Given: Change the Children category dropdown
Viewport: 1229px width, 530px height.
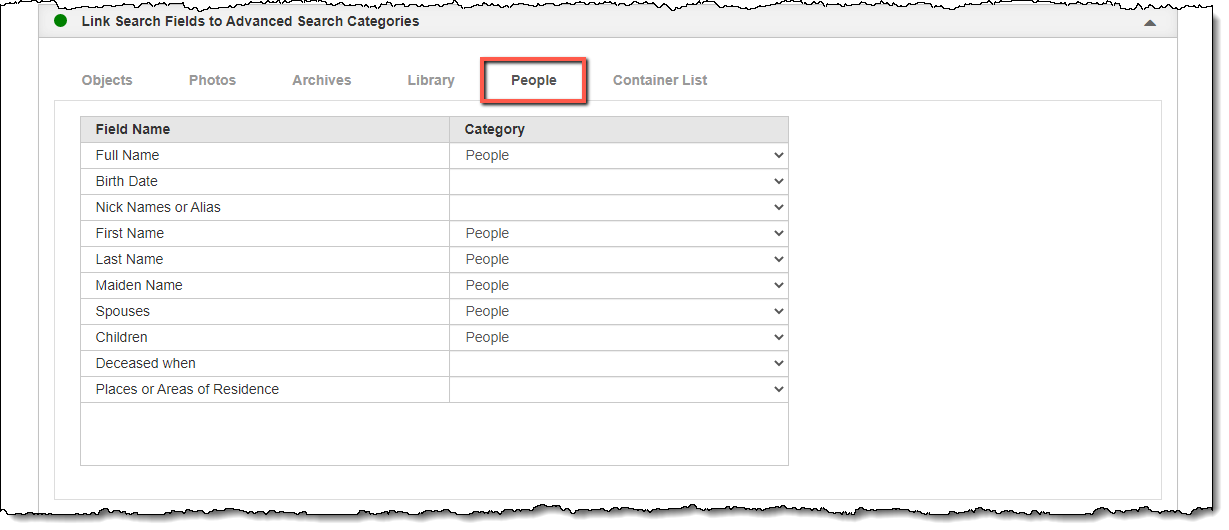Looking at the screenshot, I should (x=619, y=337).
